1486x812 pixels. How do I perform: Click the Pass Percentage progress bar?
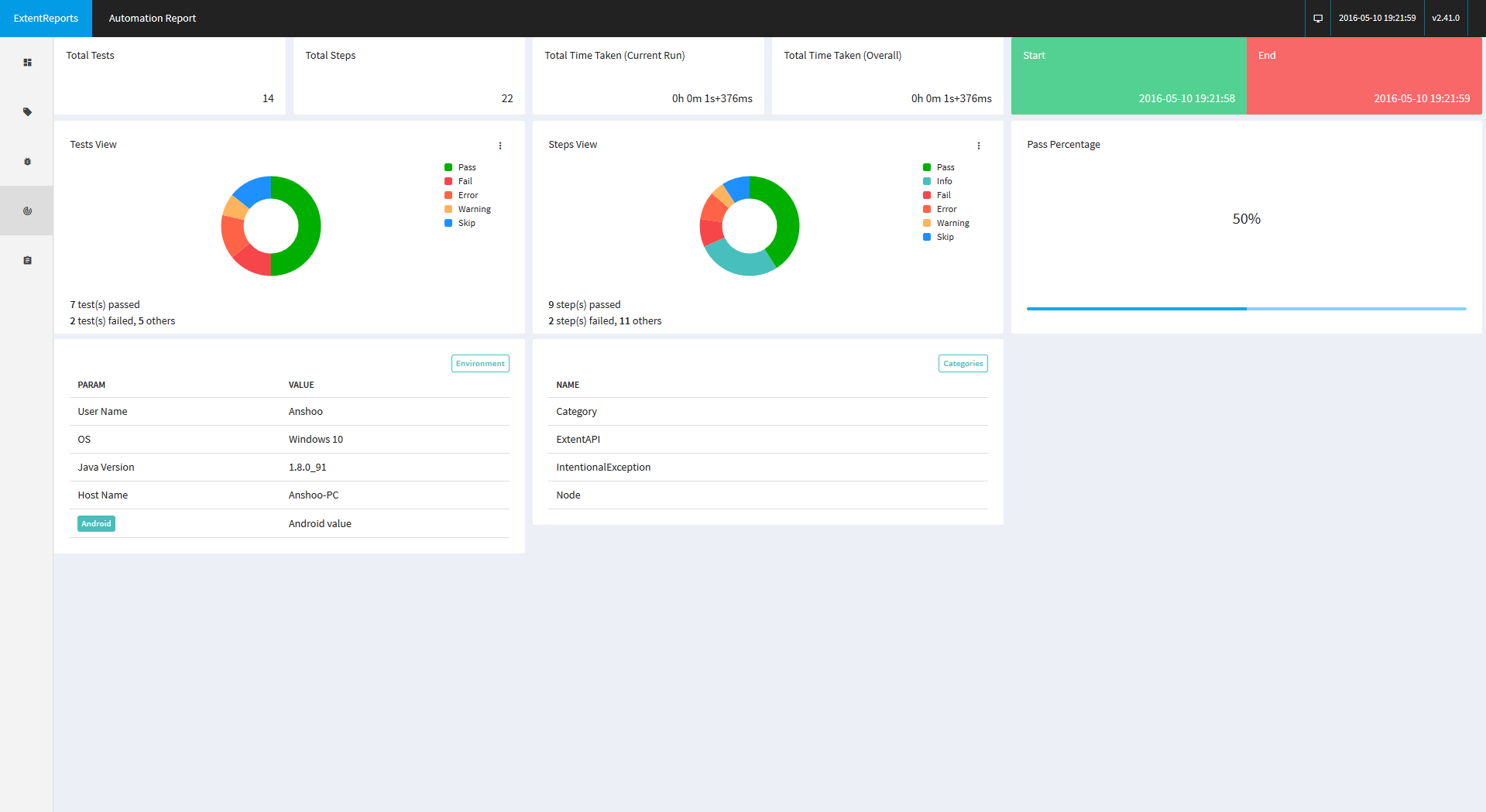[1246, 309]
